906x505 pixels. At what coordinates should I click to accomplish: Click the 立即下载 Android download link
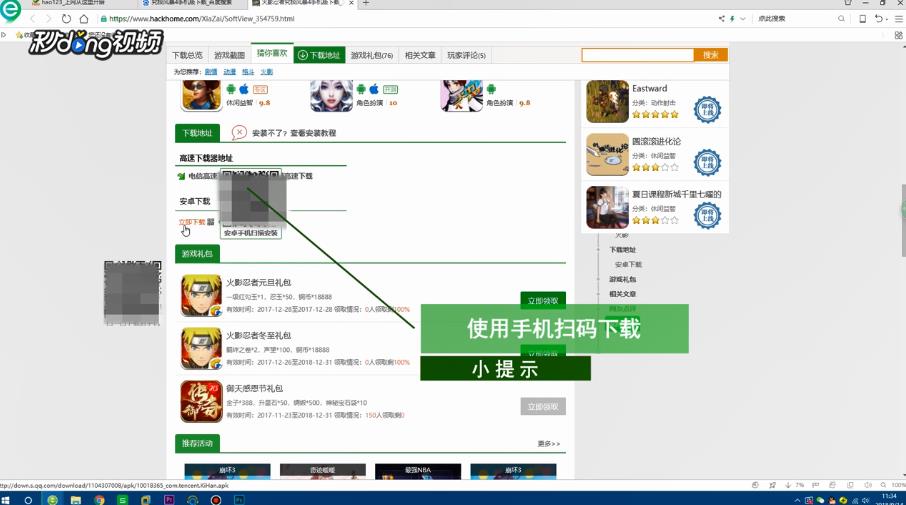click(x=191, y=222)
